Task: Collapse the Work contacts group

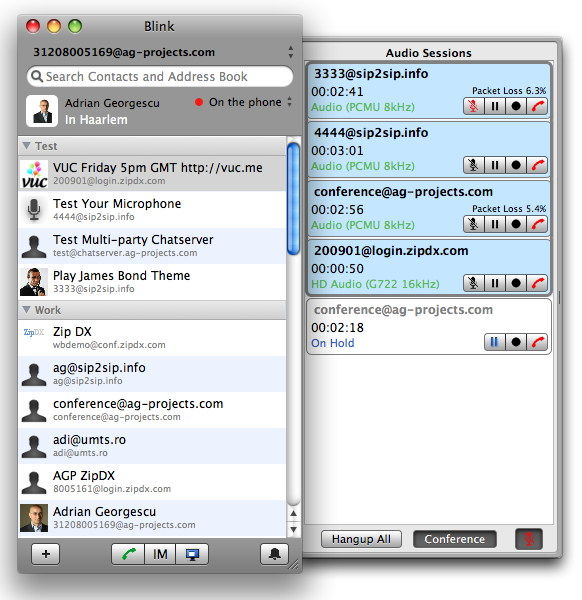Action: (26, 310)
